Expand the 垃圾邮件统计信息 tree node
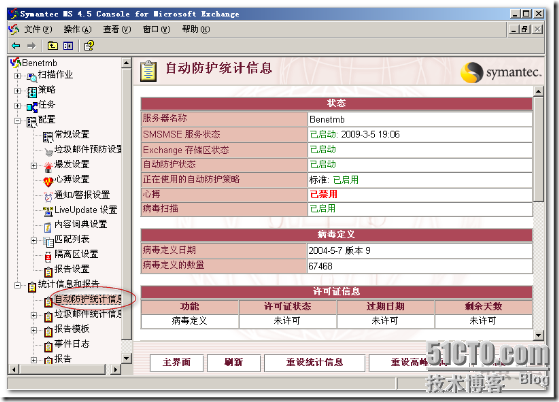The image size is (559, 402). click(34, 315)
